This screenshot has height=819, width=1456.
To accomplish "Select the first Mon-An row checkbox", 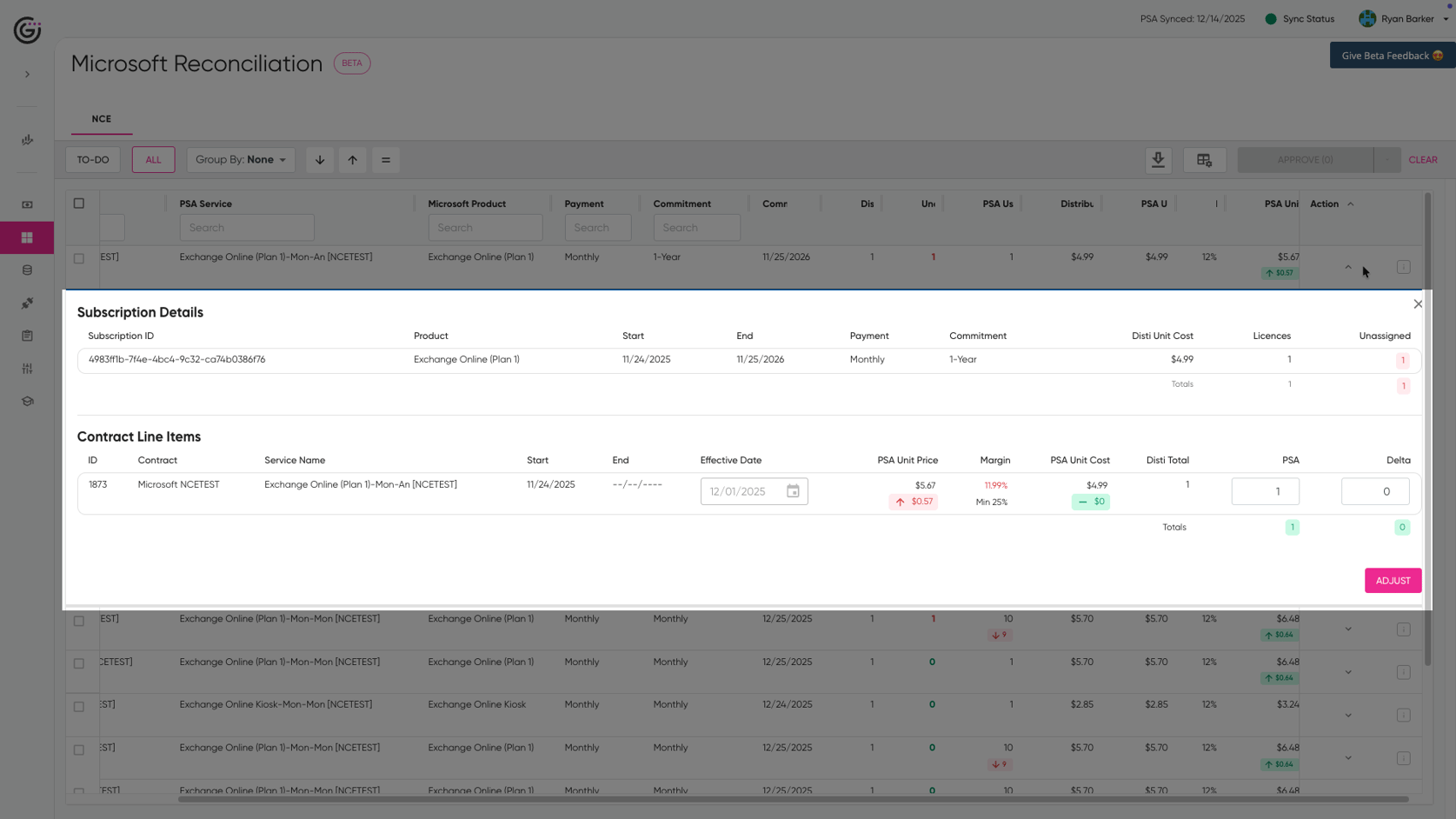I will point(79,259).
